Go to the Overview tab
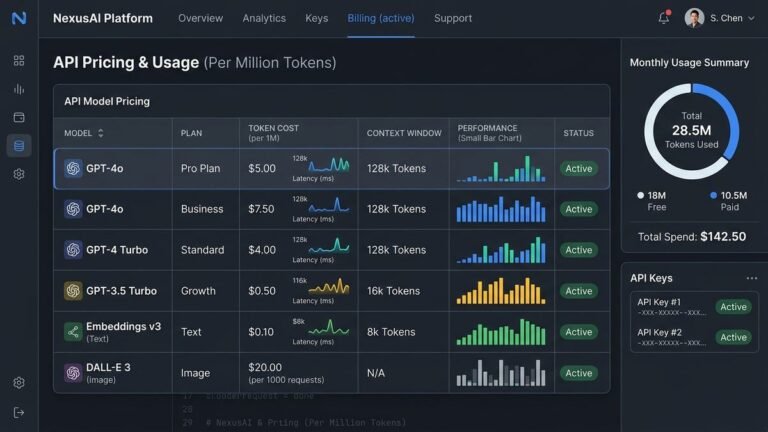 point(200,18)
